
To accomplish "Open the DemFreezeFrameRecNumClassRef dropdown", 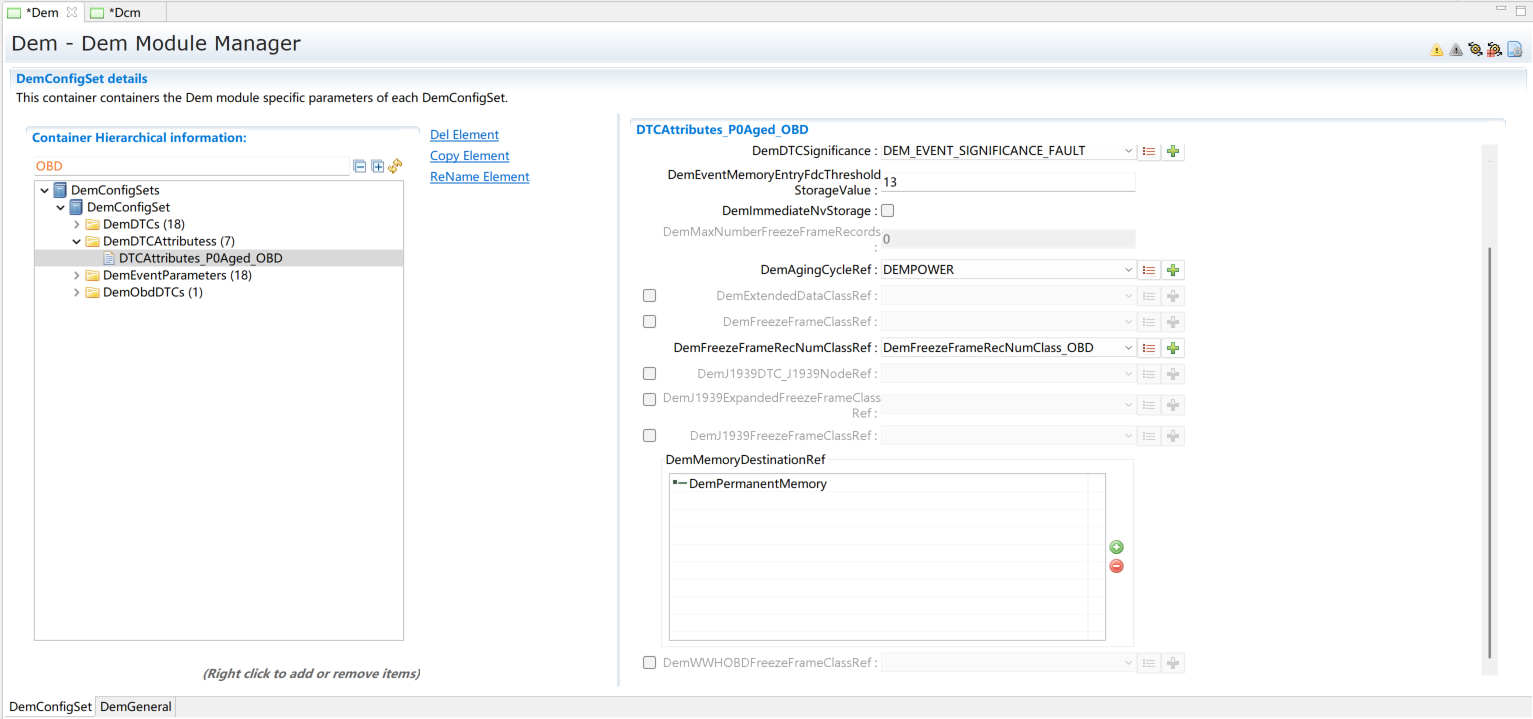I will coord(1128,348).
